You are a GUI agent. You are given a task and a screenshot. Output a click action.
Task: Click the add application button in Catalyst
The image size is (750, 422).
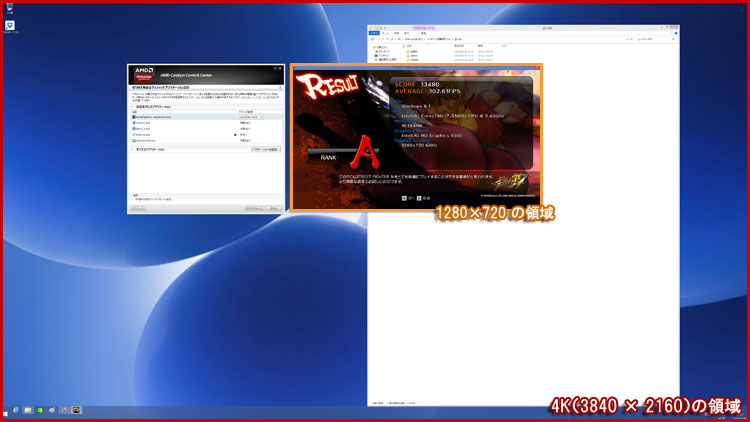[x=265, y=149]
